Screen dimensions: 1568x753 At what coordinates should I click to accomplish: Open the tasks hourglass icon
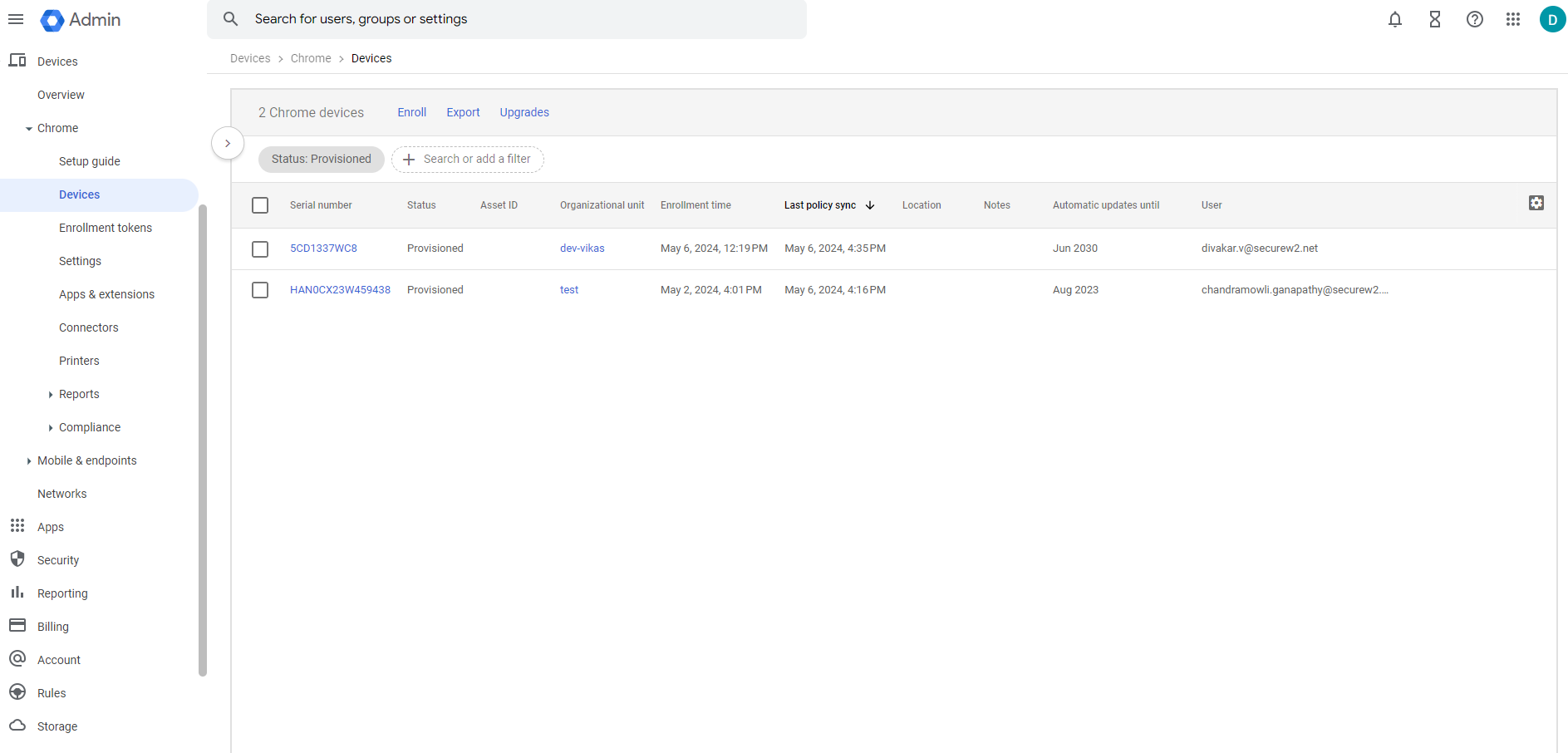(1435, 19)
